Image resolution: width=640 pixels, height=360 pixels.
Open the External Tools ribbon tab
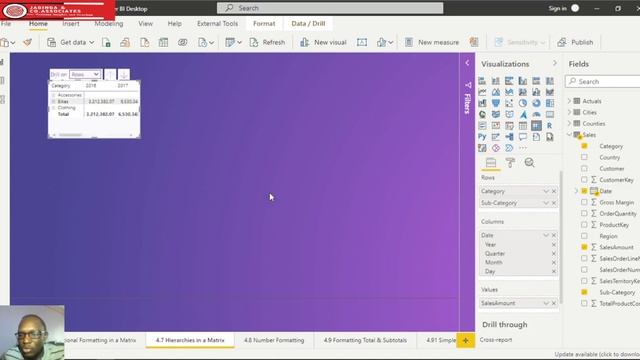click(x=217, y=24)
